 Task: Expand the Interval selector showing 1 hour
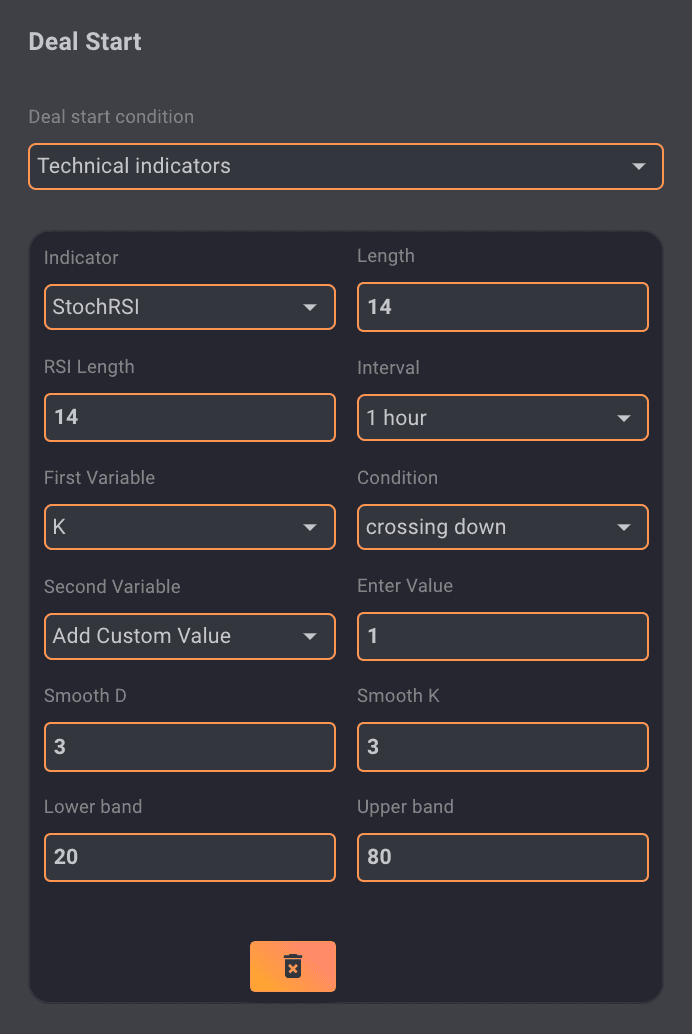click(x=502, y=417)
